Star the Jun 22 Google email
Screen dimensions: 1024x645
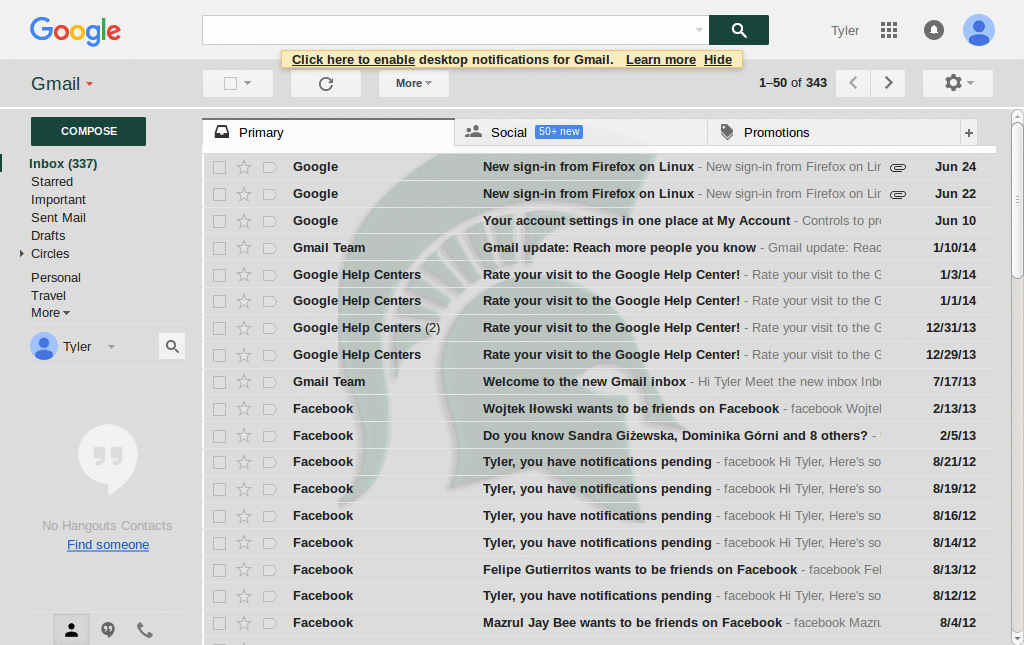(x=244, y=194)
